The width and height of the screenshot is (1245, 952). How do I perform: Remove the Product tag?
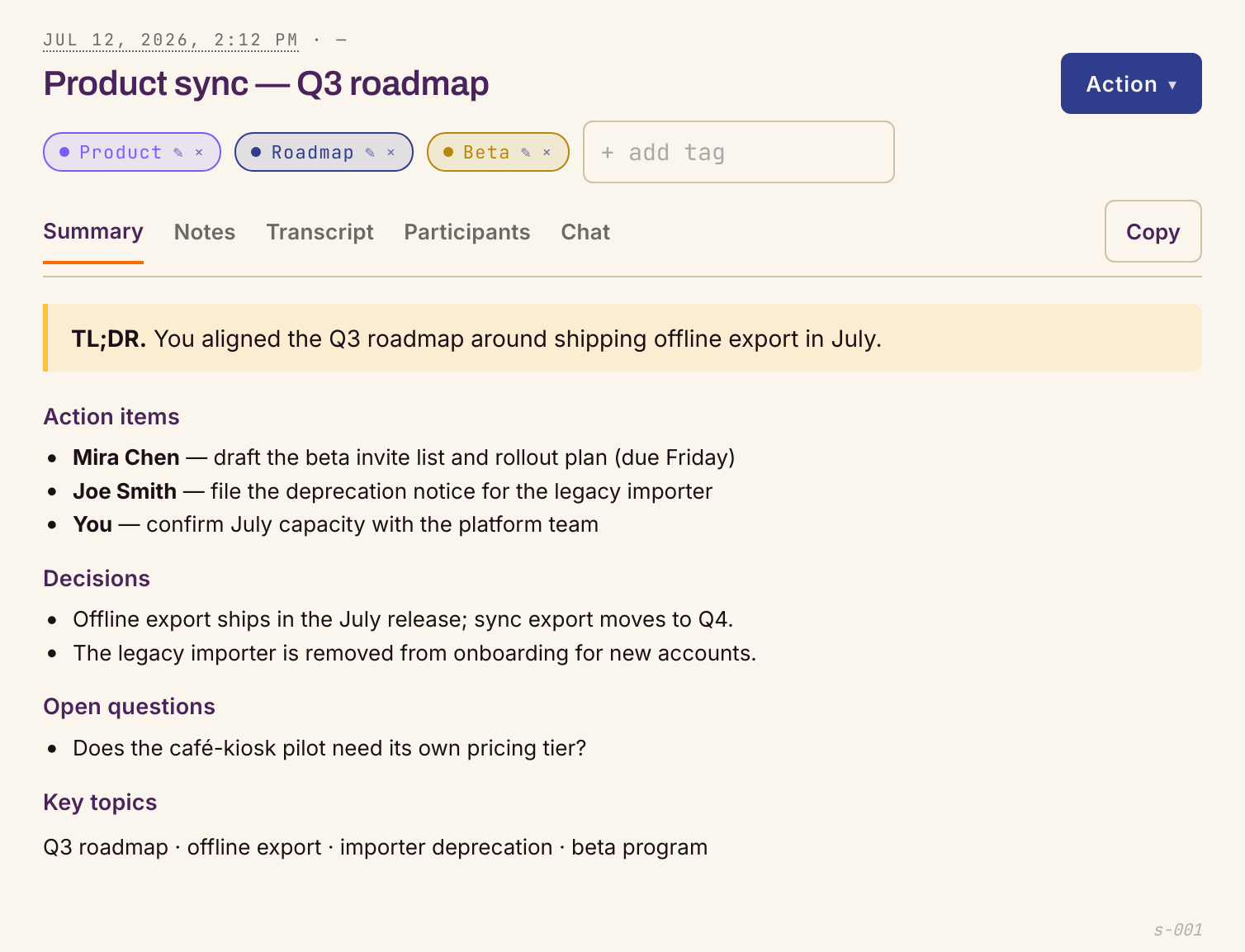(199, 153)
